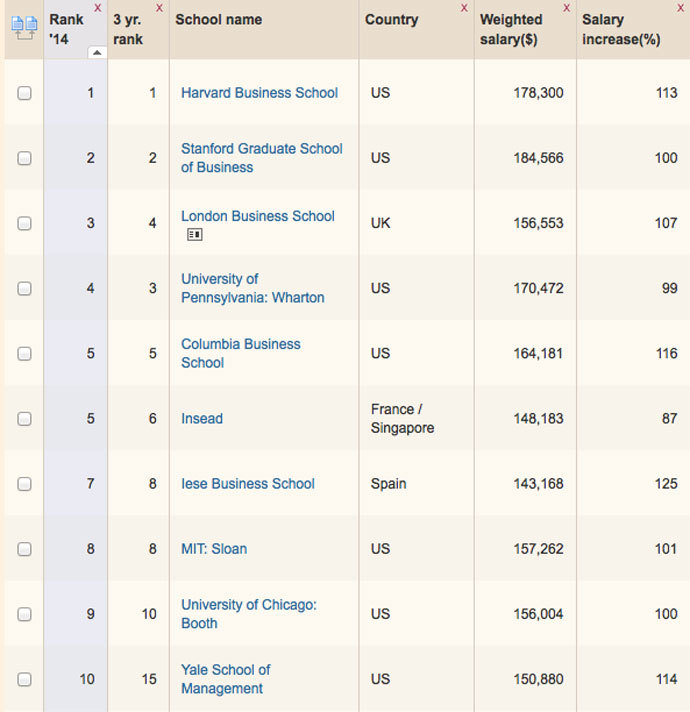Click salary increase 87 for Insead
690x712 pixels.
(x=670, y=418)
